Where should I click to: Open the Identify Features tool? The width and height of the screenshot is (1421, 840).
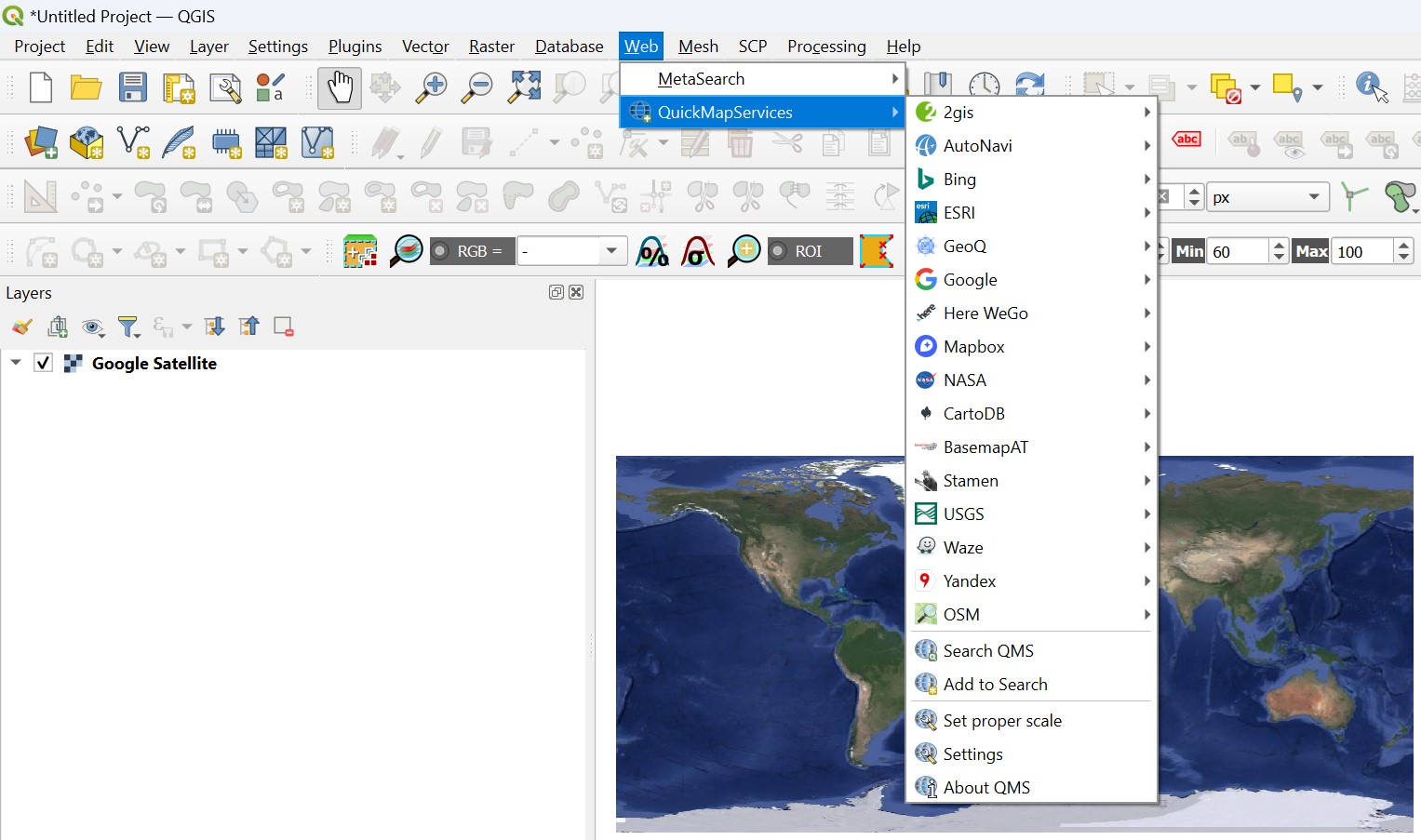(x=1372, y=87)
